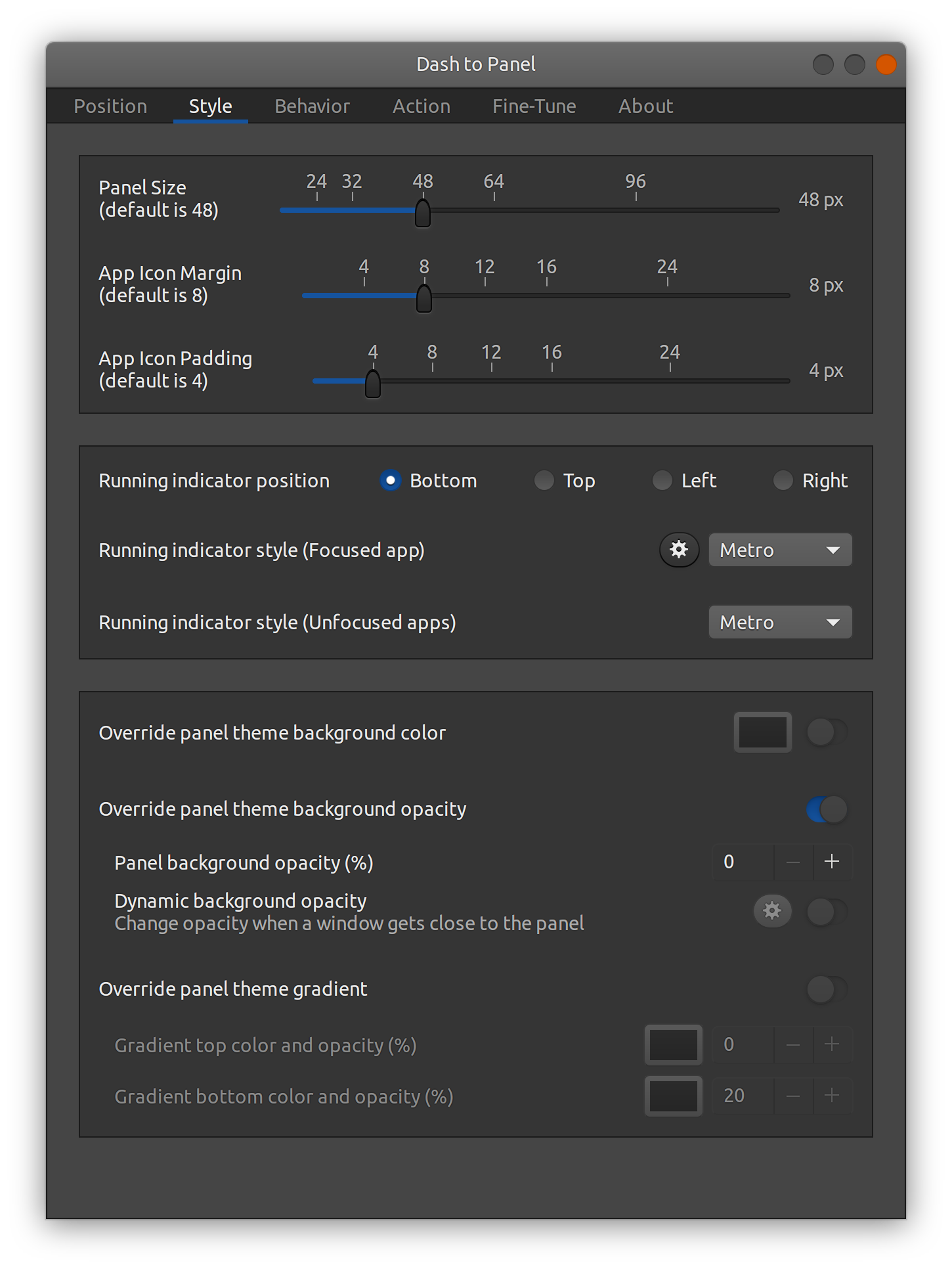Increase panel background opacity with plus

832,862
